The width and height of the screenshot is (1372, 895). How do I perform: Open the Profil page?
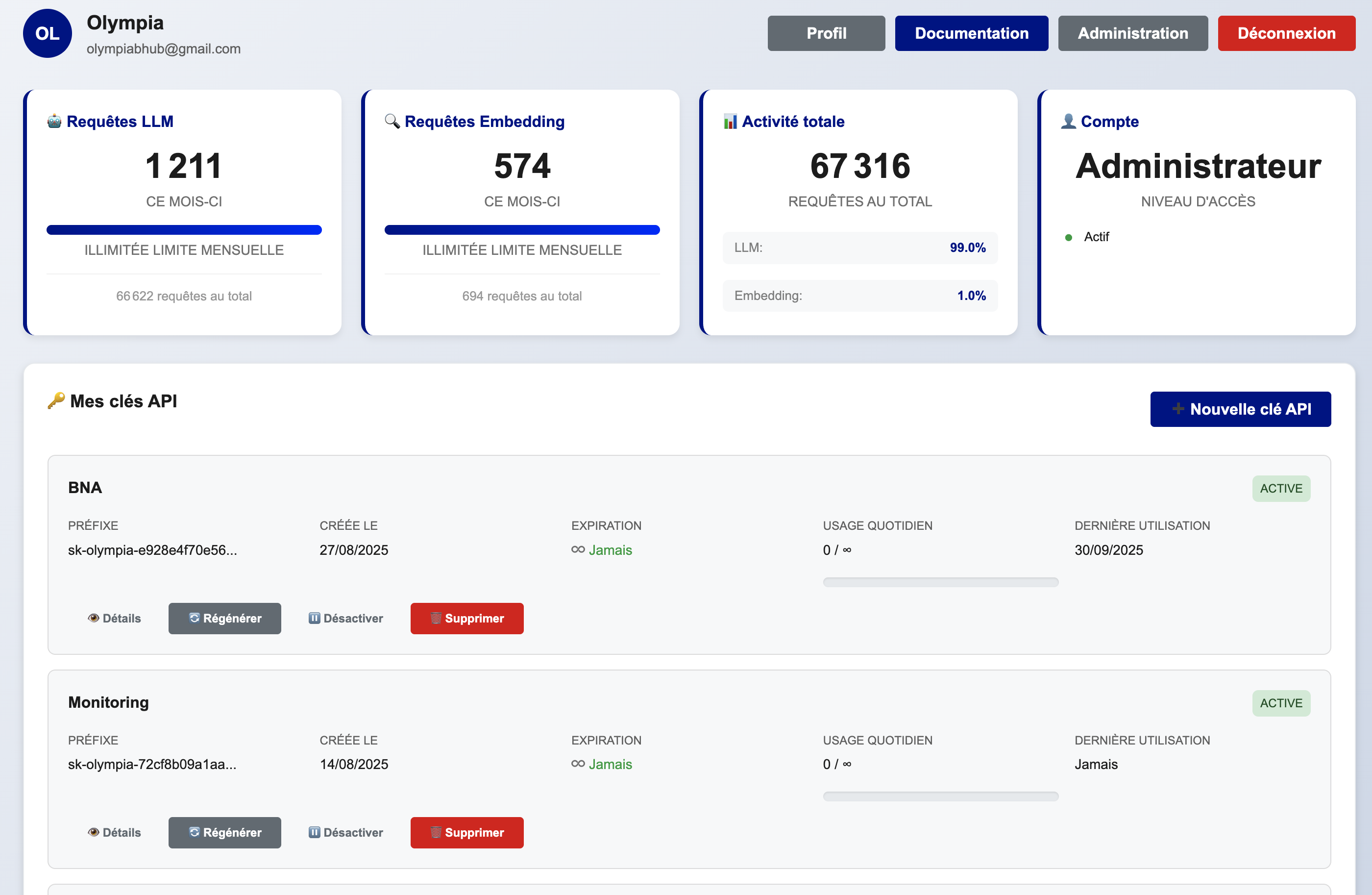point(826,33)
